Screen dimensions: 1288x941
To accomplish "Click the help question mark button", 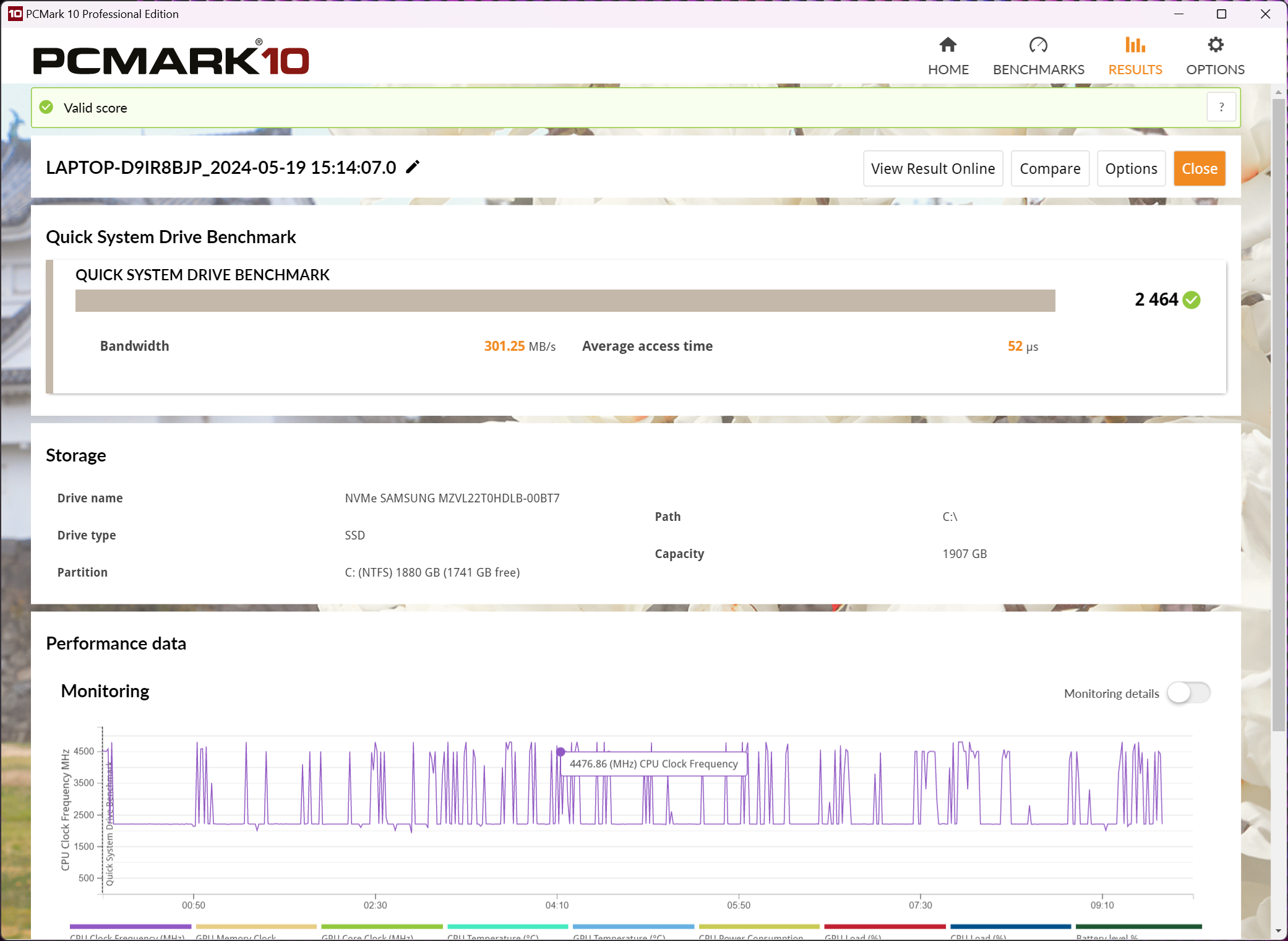I will (1221, 108).
